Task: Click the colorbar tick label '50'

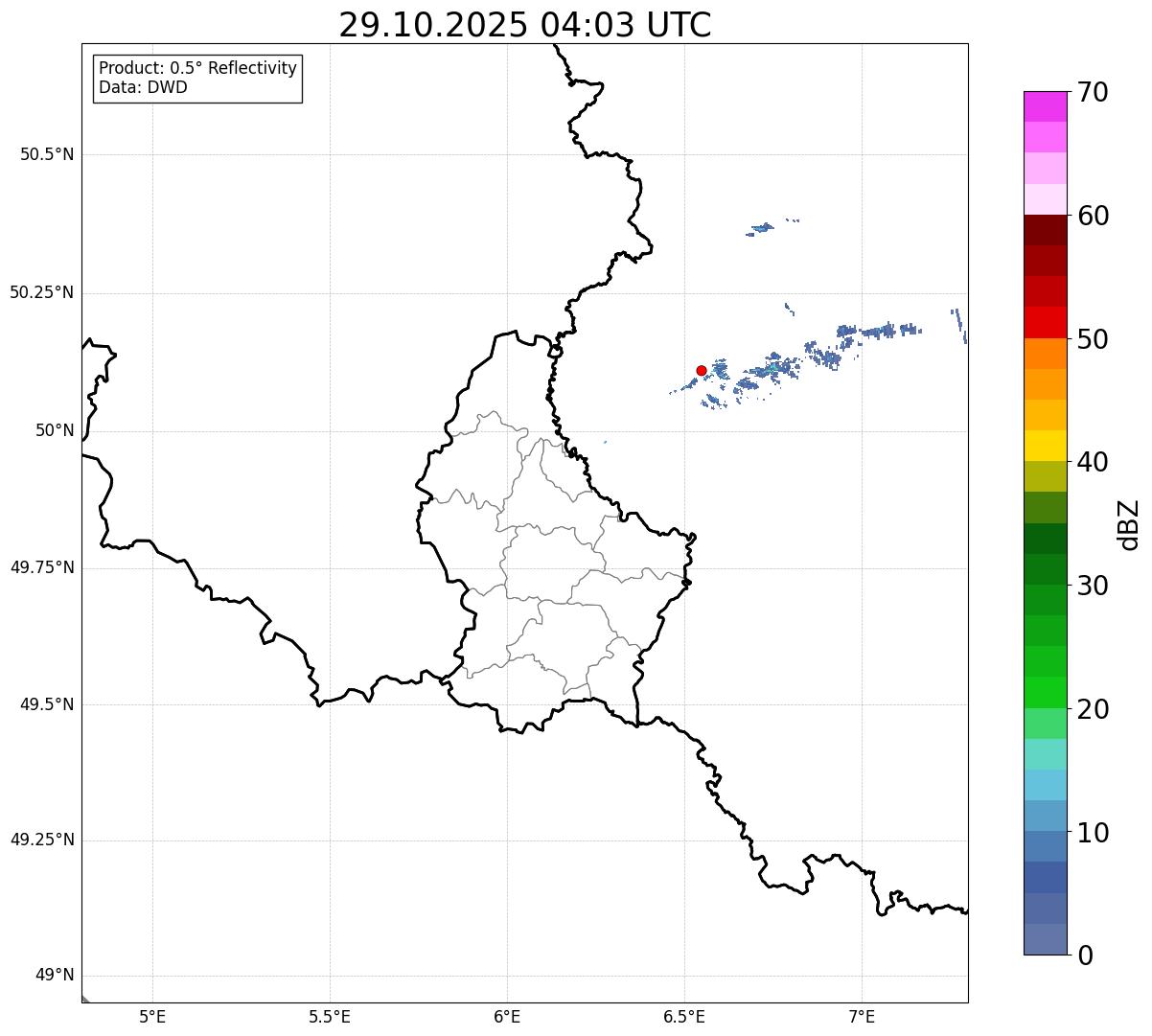Action: click(1093, 339)
